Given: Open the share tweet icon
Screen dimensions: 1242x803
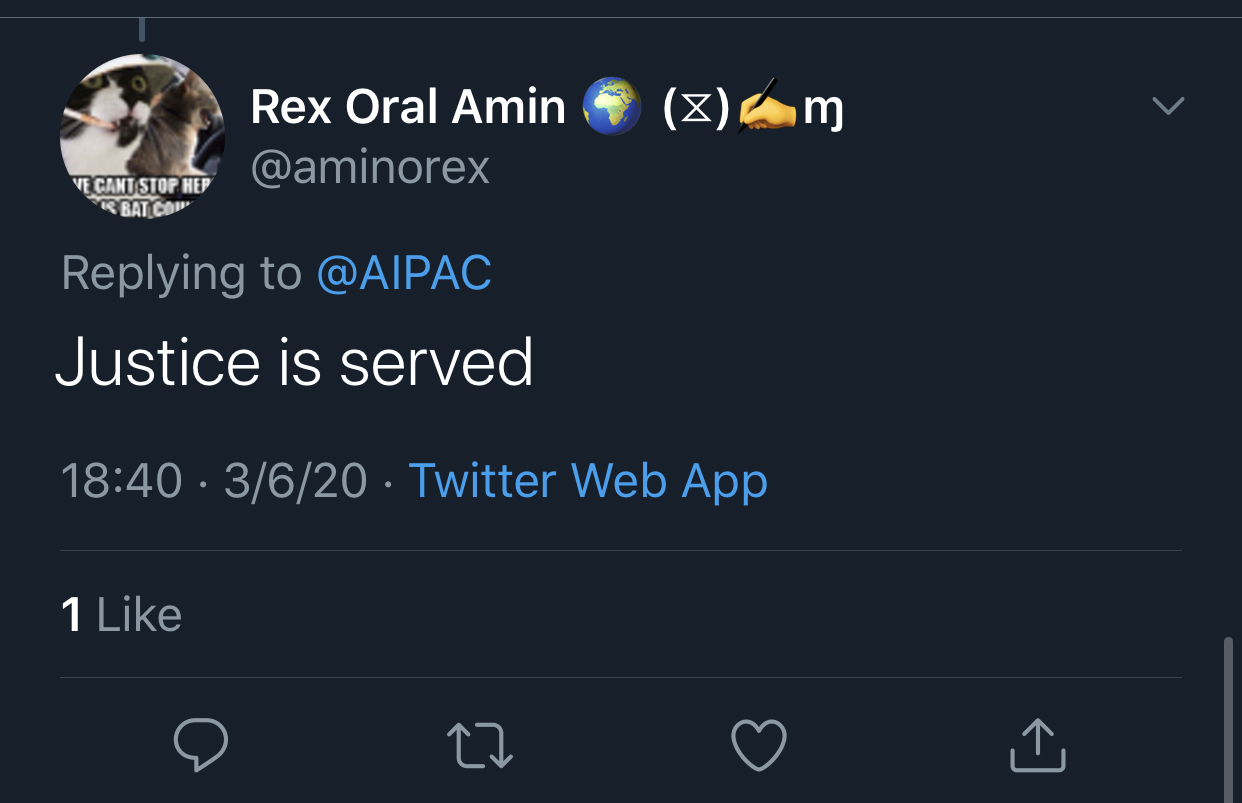Looking at the screenshot, I should click(x=1037, y=745).
